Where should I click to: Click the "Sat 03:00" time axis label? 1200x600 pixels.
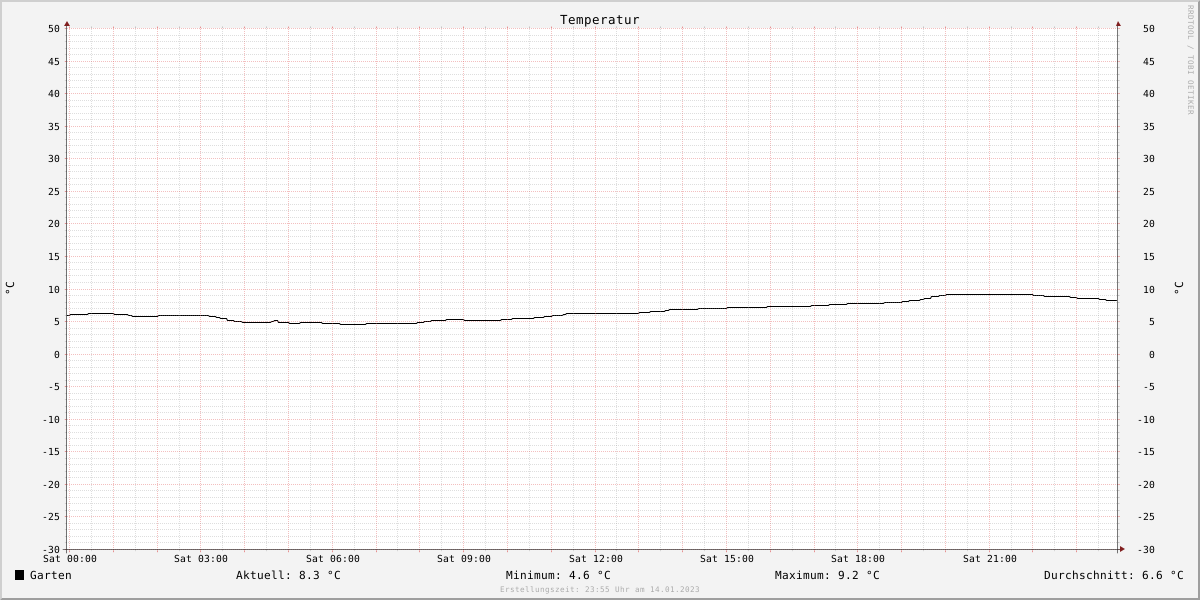coord(201,559)
